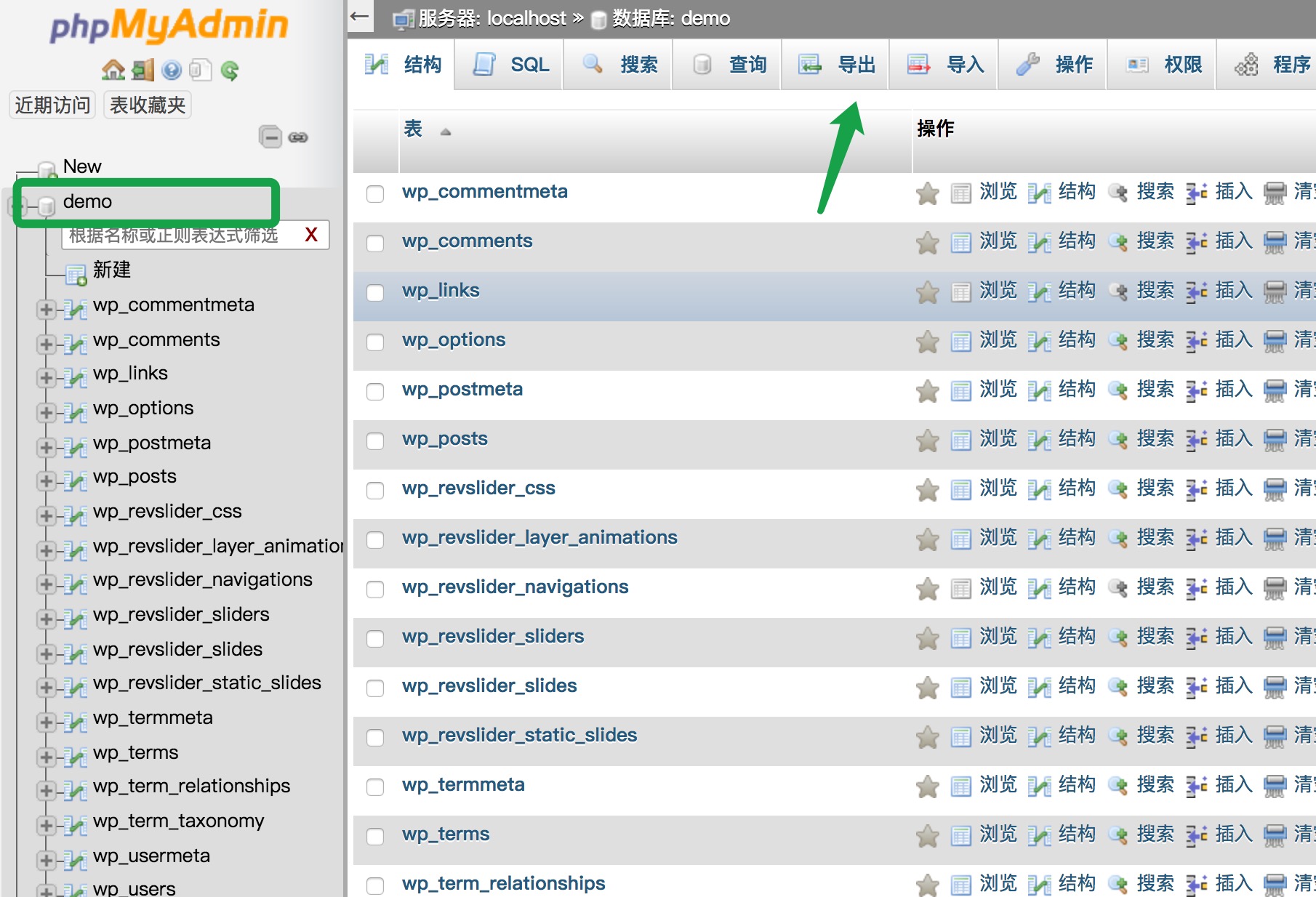Expand wp_termmeta in the sidebar tree
Viewport: 1316px width, 897px height.
pyautogui.click(x=46, y=723)
